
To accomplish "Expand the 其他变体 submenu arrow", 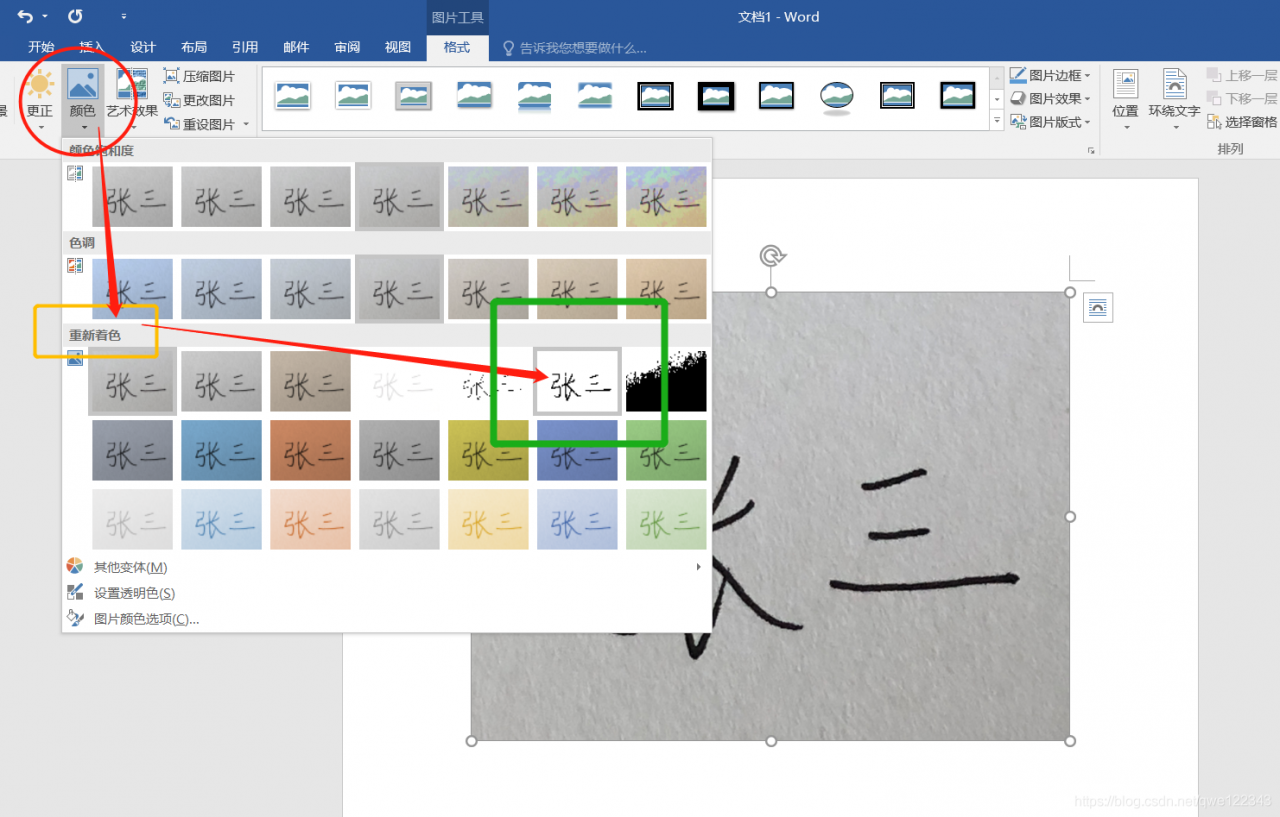I will click(x=698, y=567).
